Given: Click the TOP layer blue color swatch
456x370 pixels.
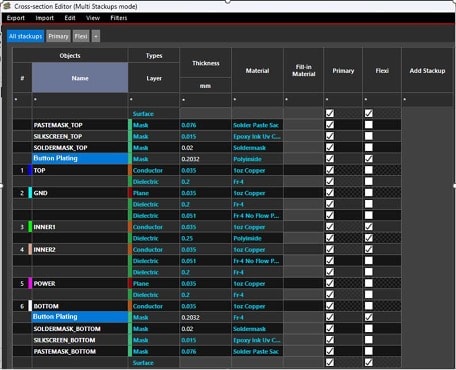Looking at the screenshot, I should (x=30, y=170).
